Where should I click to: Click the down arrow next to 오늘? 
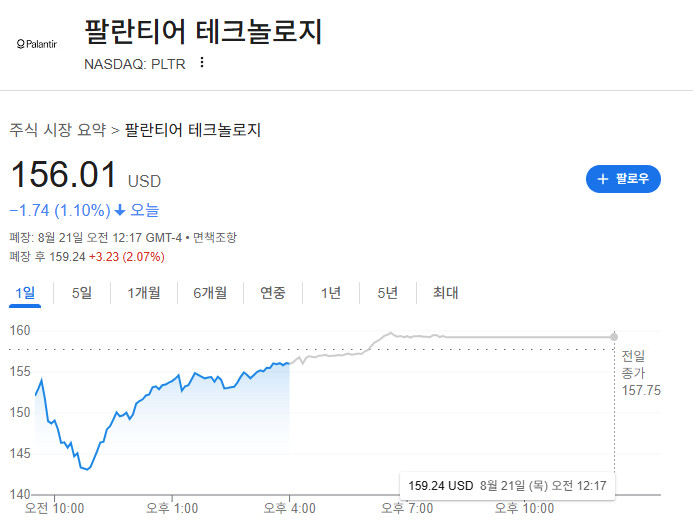pos(120,210)
